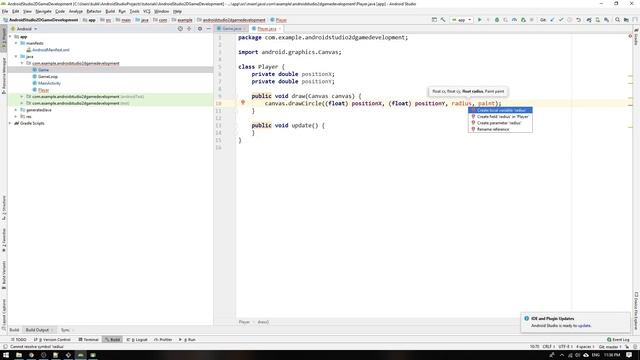Expand the Gradle Scripts node
Viewport: 640px width, 360px height.
click(11, 123)
